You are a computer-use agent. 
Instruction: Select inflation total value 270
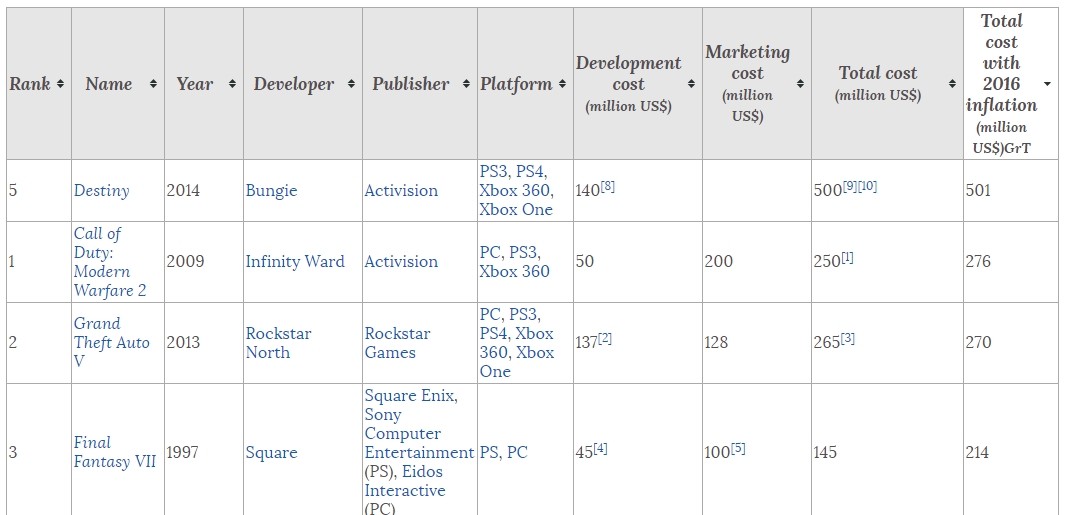coord(978,342)
